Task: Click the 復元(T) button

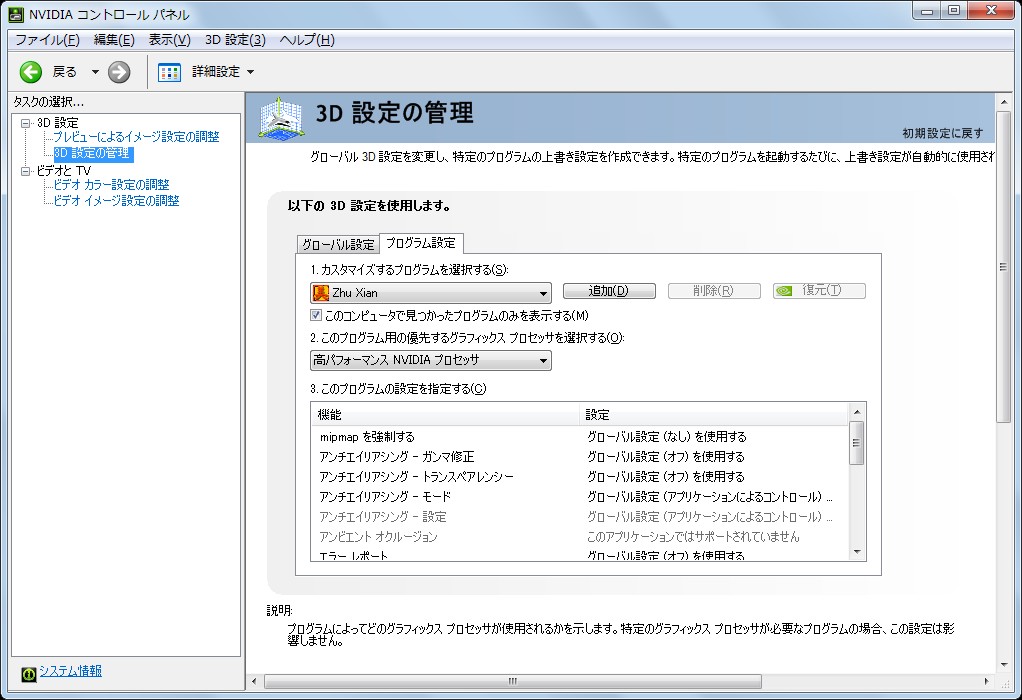Action: coord(819,291)
